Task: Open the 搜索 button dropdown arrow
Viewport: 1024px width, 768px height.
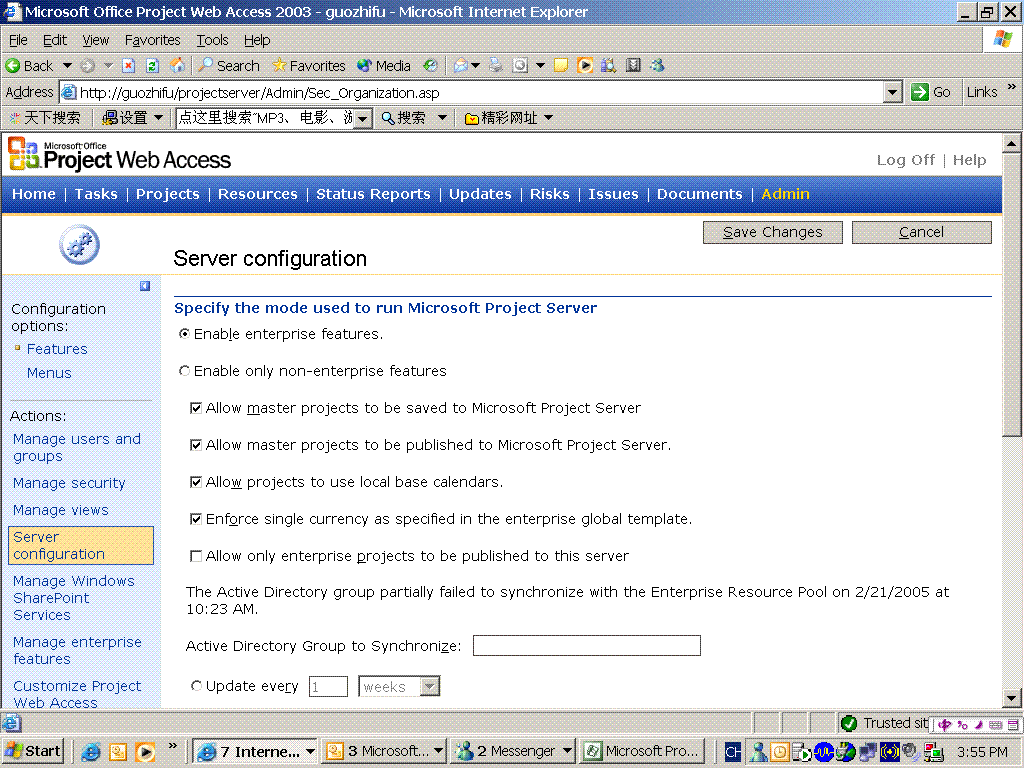Action: tap(442, 118)
